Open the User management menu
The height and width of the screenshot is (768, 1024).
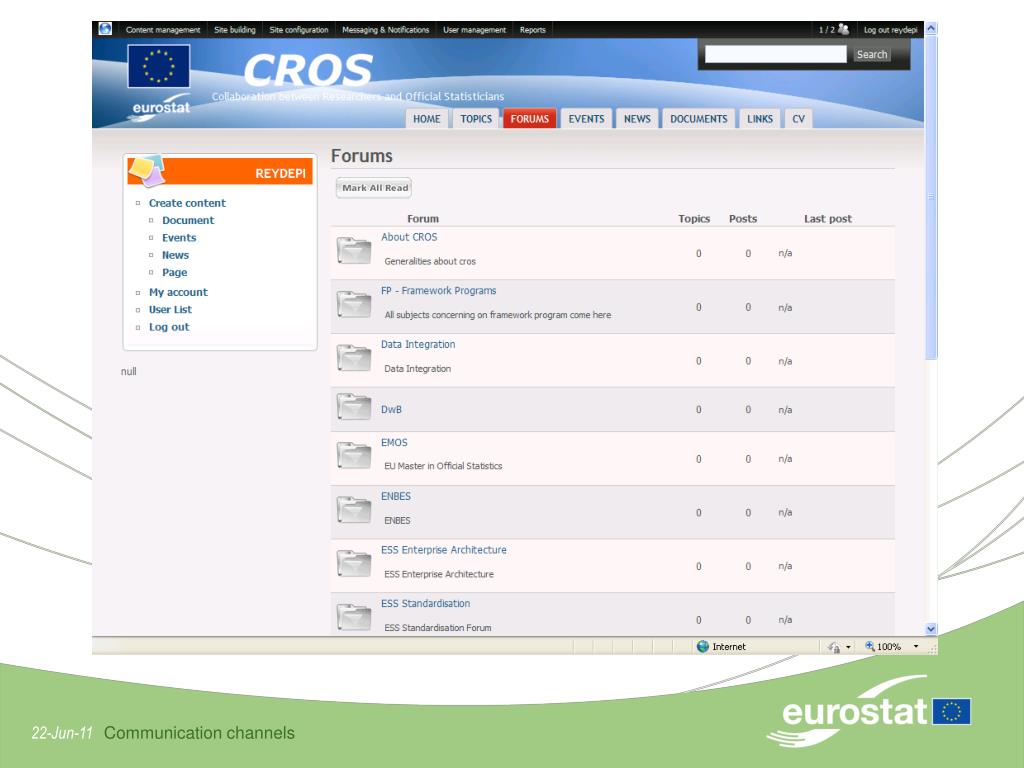click(474, 29)
